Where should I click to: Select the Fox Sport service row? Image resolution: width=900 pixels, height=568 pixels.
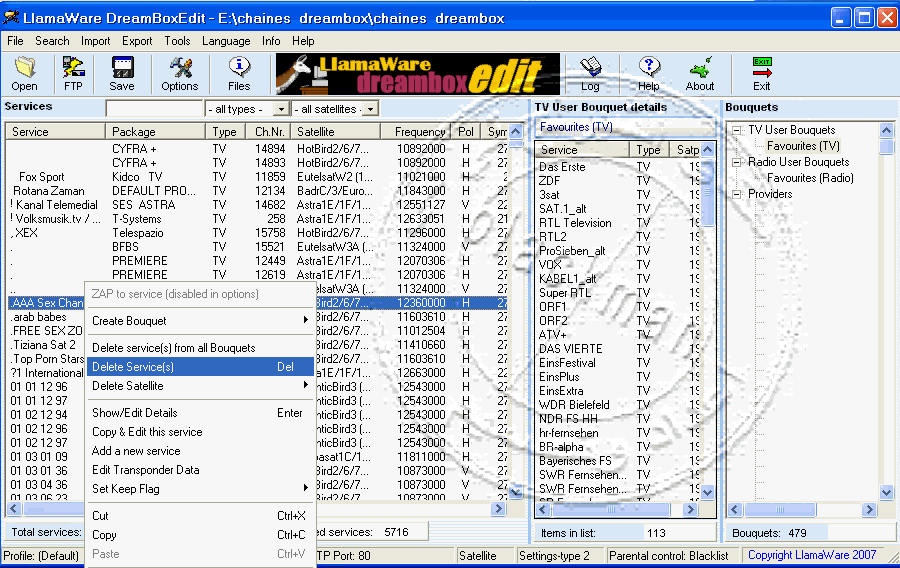(x=257, y=177)
